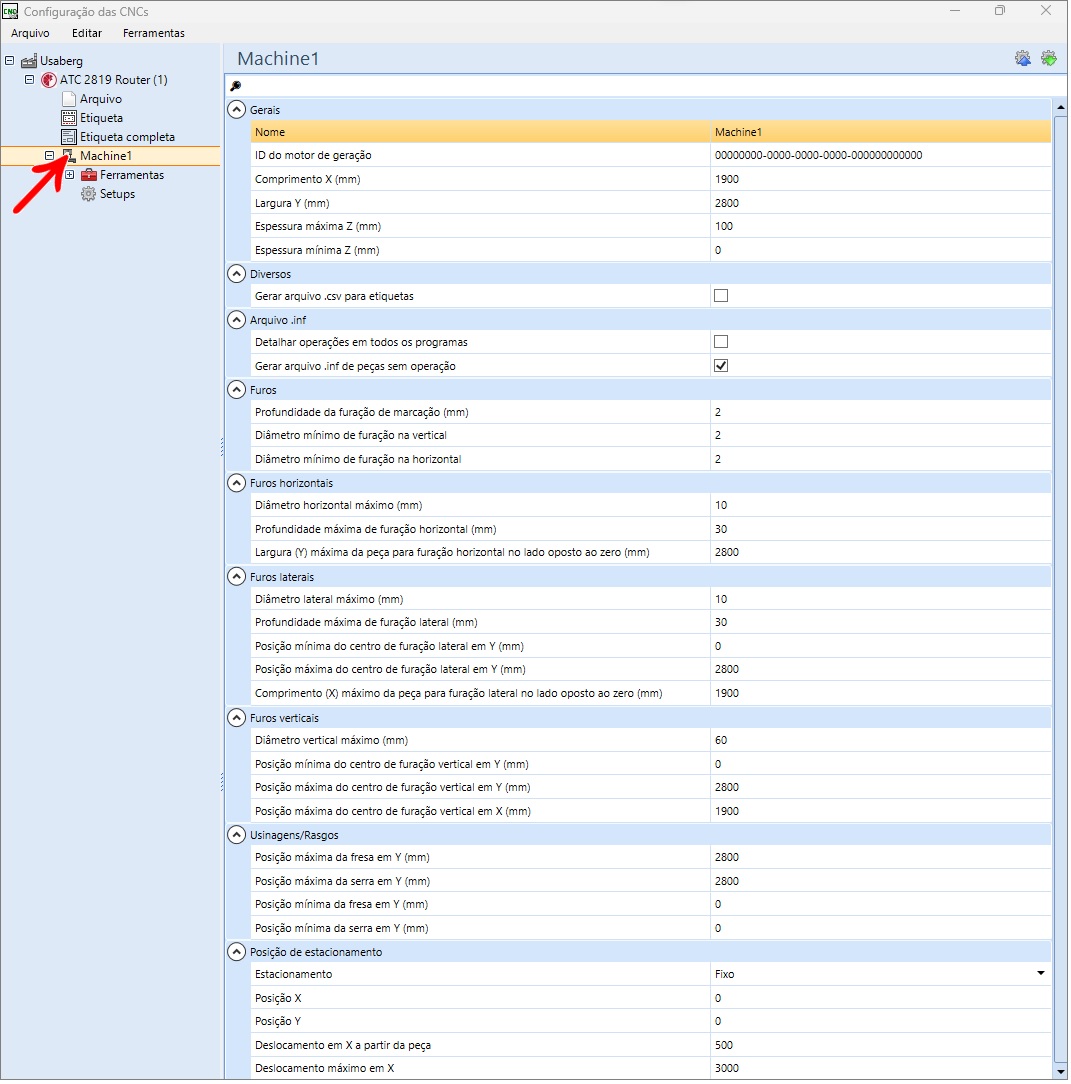Click the scrollbar up arrow
The height and width of the screenshot is (1084, 1071).
click(1063, 109)
